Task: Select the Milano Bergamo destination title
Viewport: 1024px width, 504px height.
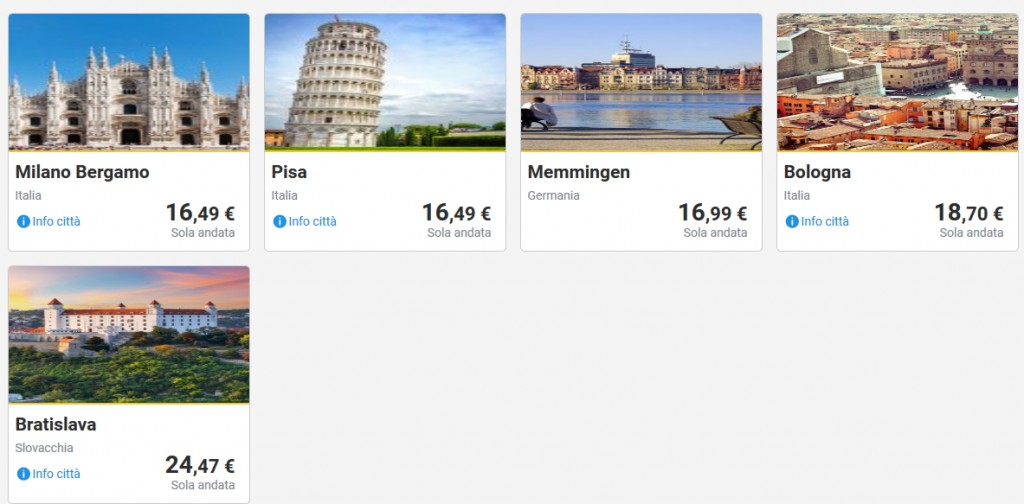Action: pyautogui.click(x=82, y=172)
